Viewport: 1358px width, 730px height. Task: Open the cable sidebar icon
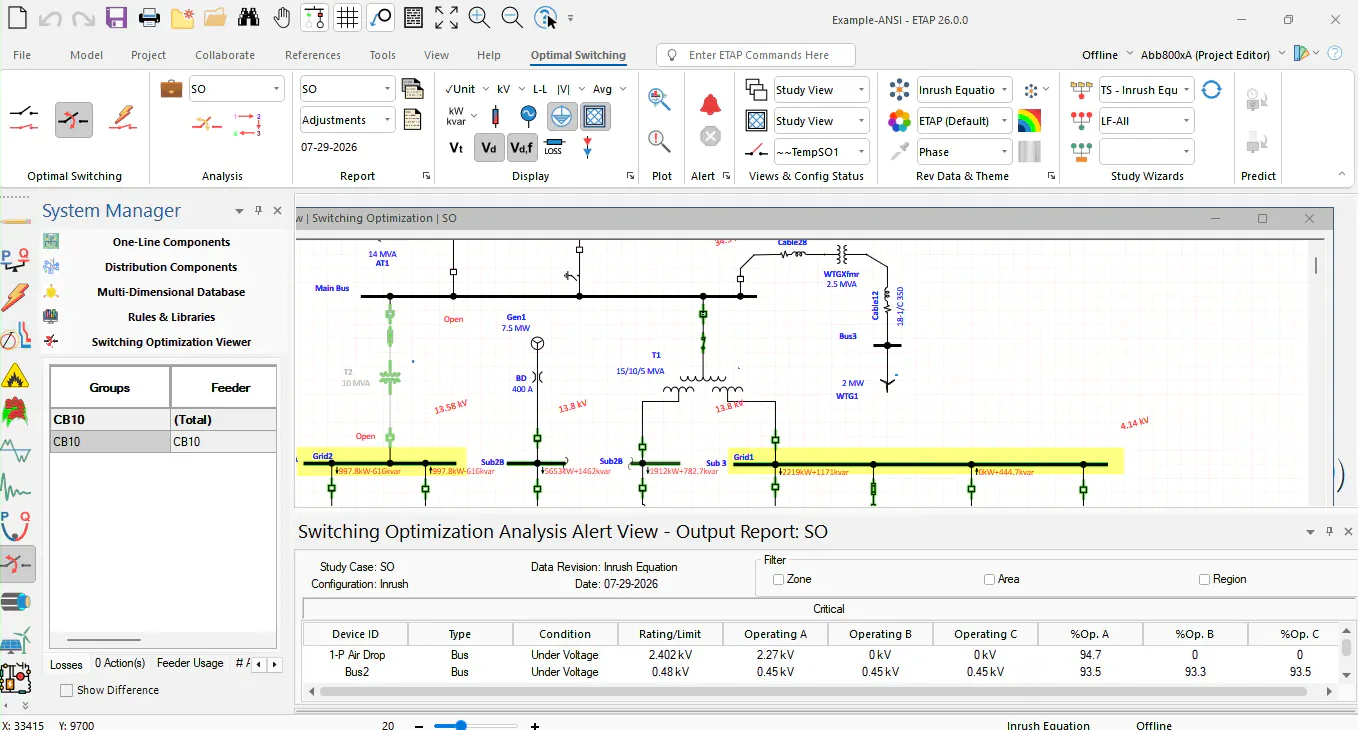[x=16, y=602]
